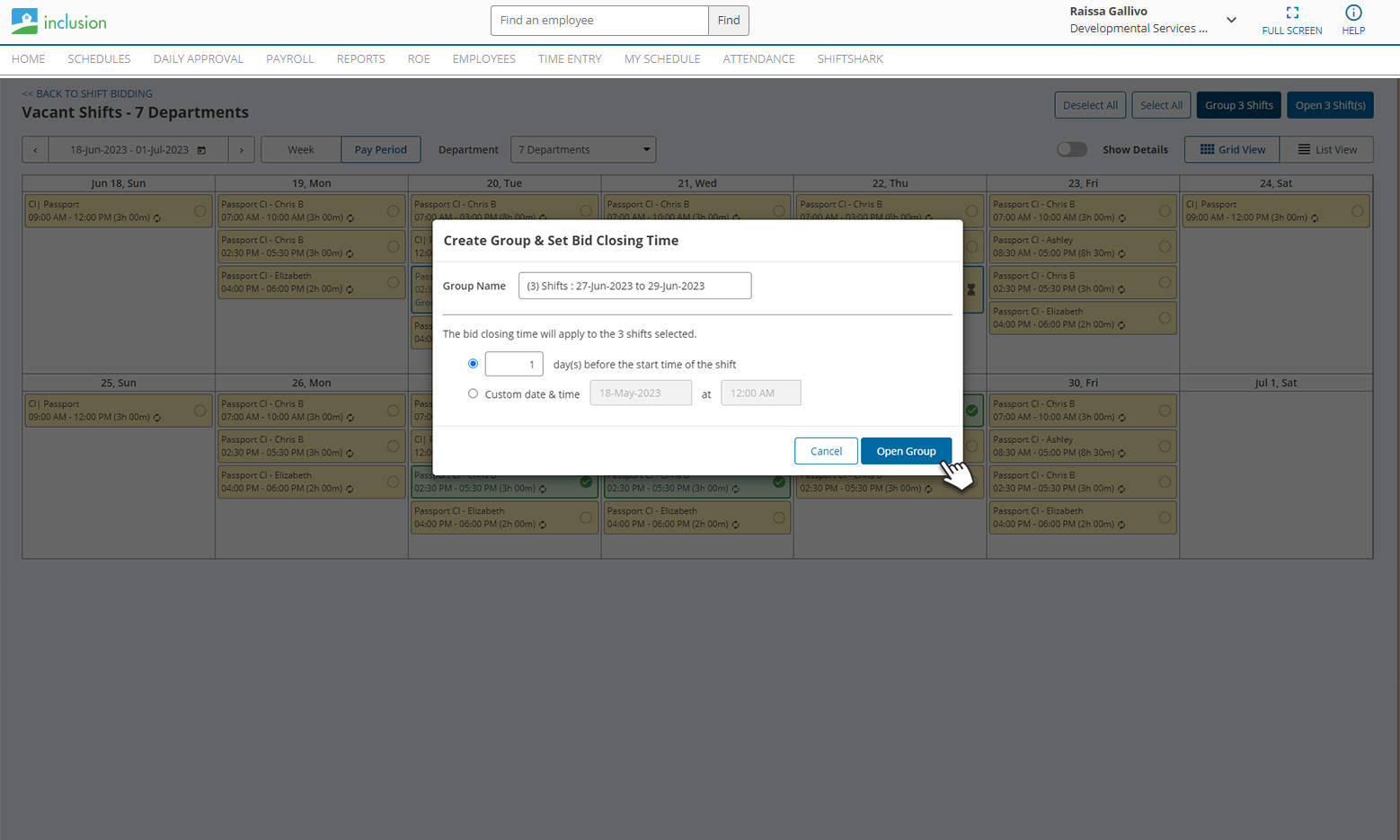The height and width of the screenshot is (840, 1400).
Task: Cancel the Create Group dialog
Action: click(826, 451)
